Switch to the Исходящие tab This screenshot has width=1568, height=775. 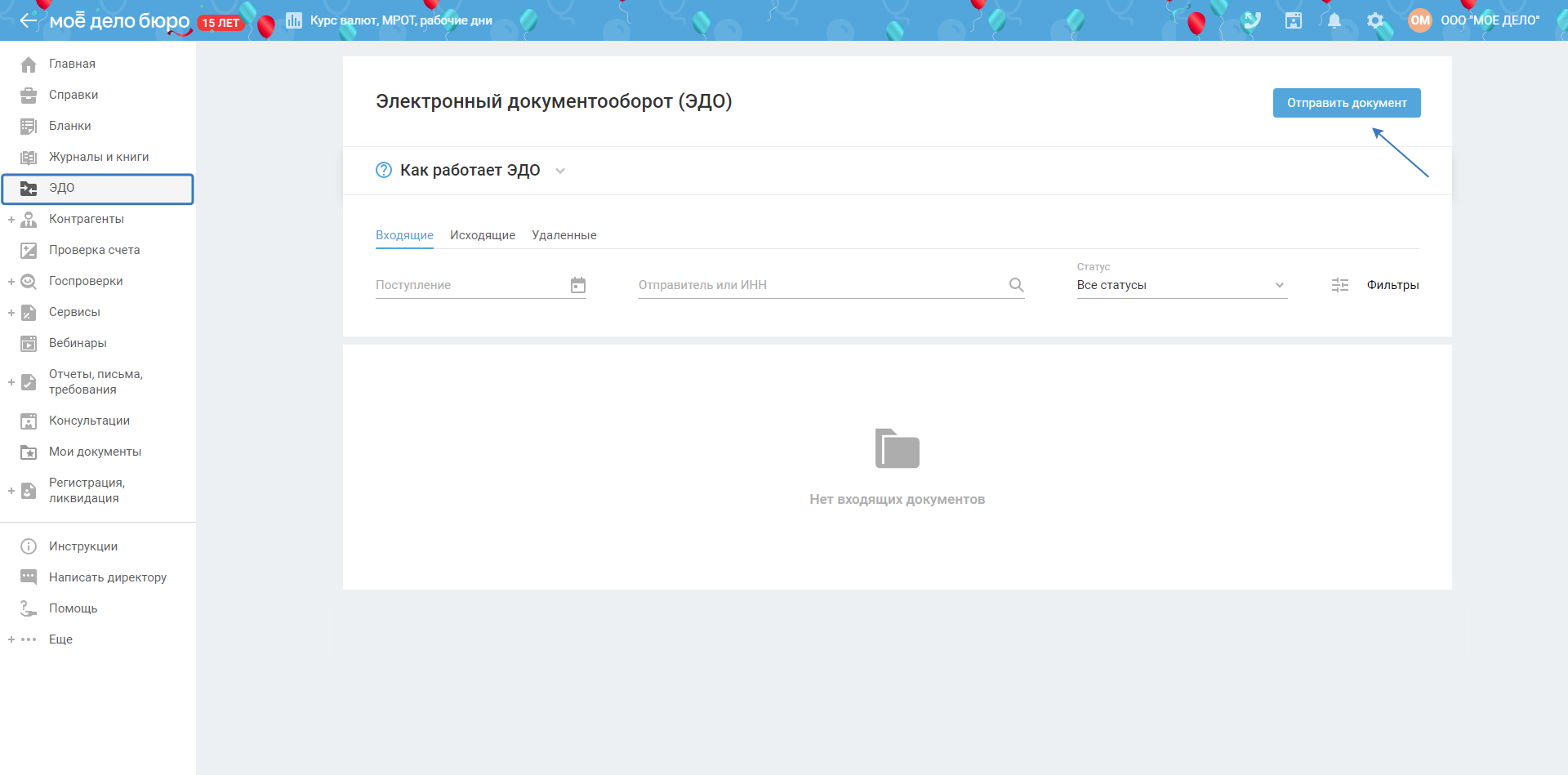[483, 235]
